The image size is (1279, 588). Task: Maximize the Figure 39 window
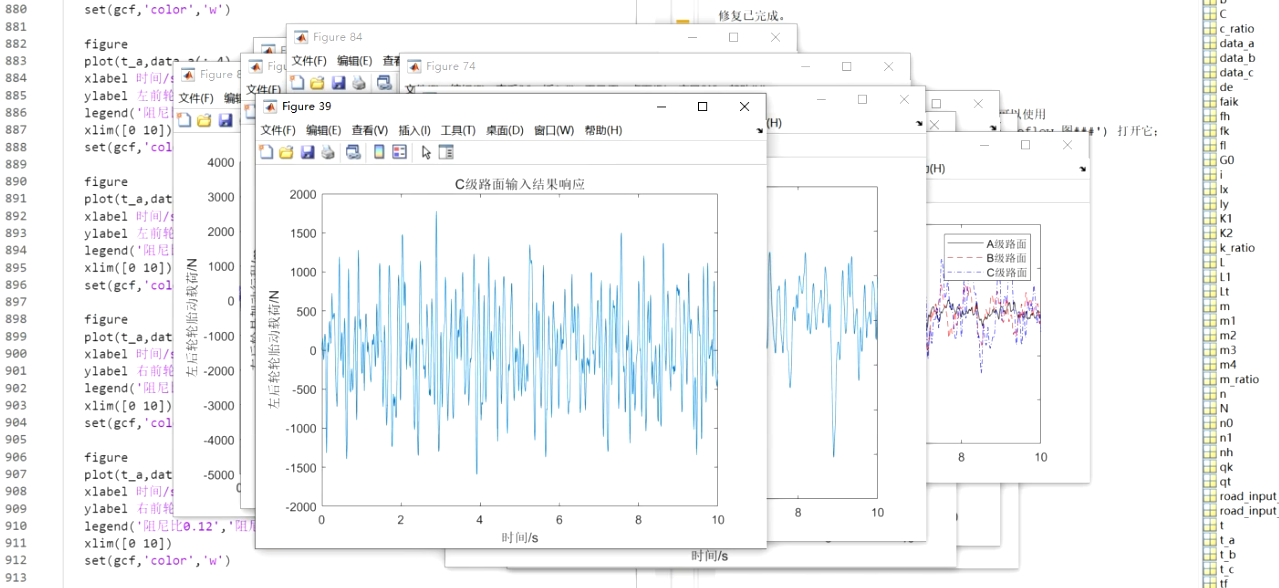(x=702, y=106)
